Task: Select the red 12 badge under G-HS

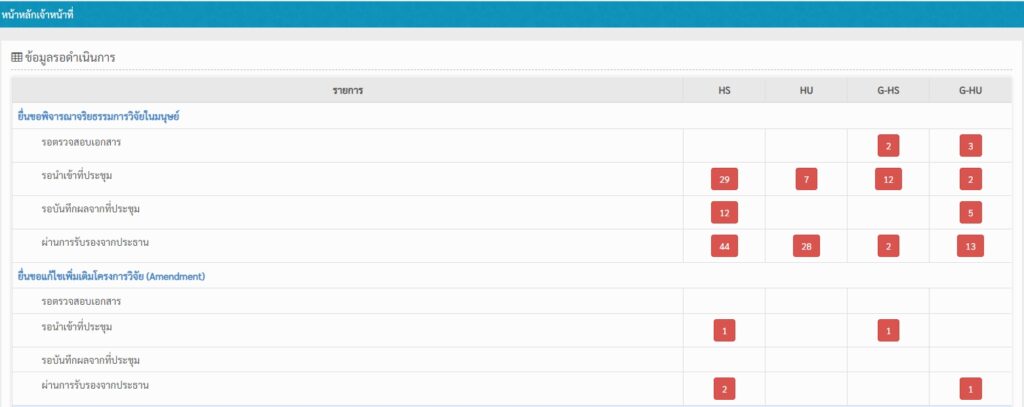Action: click(x=888, y=180)
